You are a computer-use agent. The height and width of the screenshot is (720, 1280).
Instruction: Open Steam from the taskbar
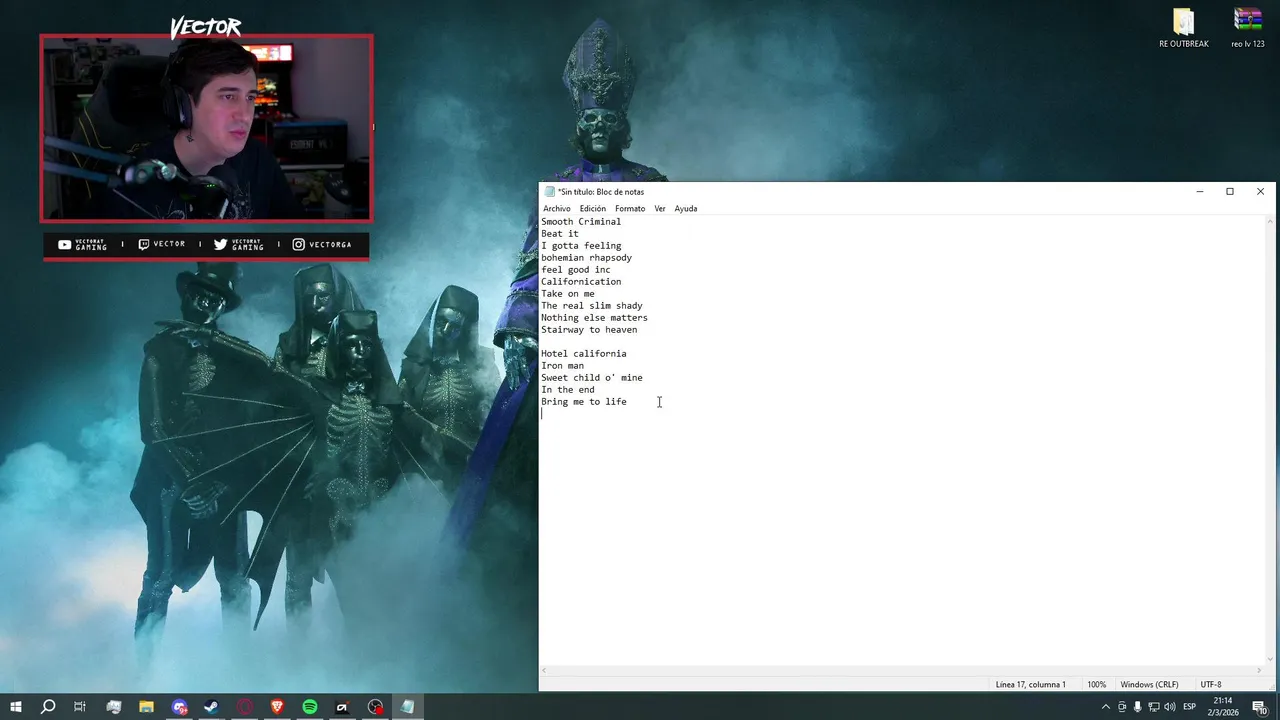[x=212, y=707]
